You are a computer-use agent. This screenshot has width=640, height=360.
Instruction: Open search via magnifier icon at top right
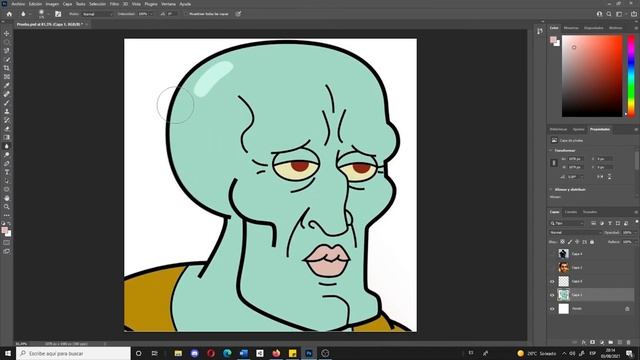(x=609, y=14)
